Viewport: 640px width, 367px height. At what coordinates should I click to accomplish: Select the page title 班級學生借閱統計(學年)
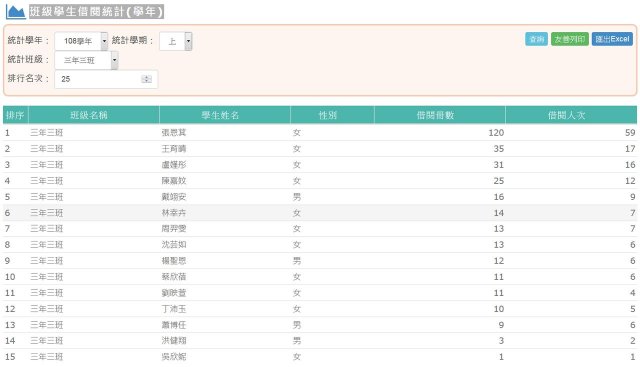[x=96, y=11]
